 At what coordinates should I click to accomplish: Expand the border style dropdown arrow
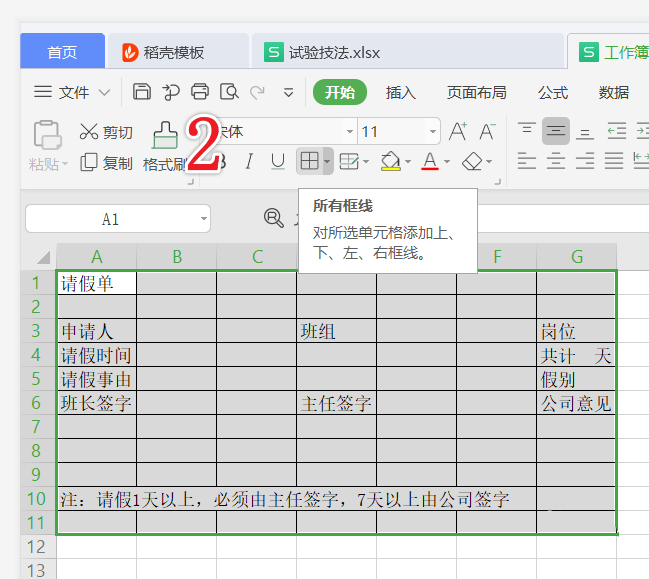tap(327, 161)
